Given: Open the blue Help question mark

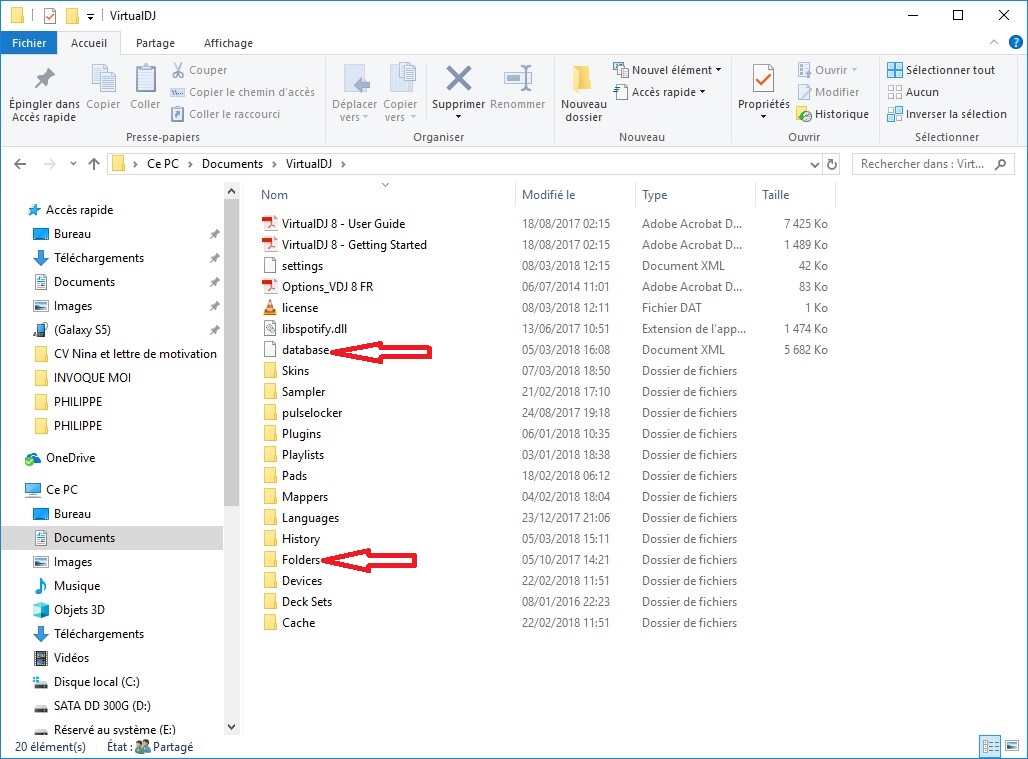Looking at the screenshot, I should [x=1016, y=43].
